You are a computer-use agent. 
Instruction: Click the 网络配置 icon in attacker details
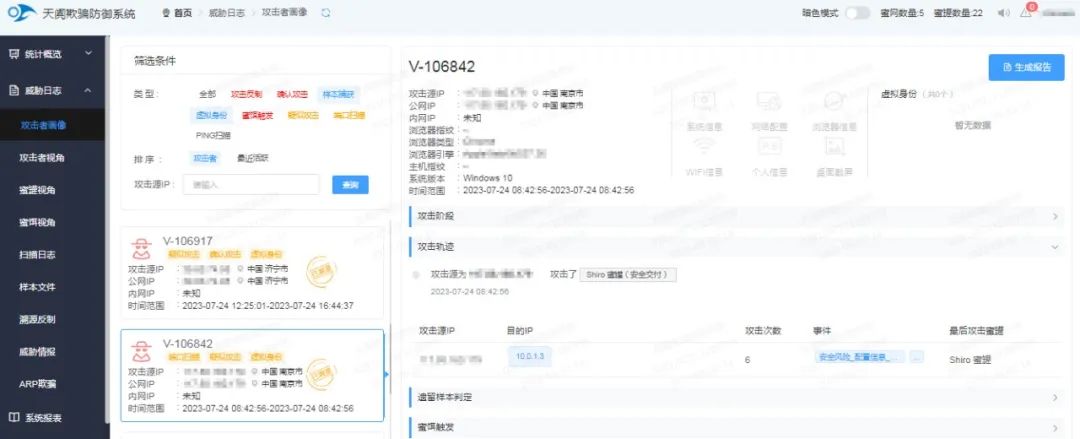[768, 103]
